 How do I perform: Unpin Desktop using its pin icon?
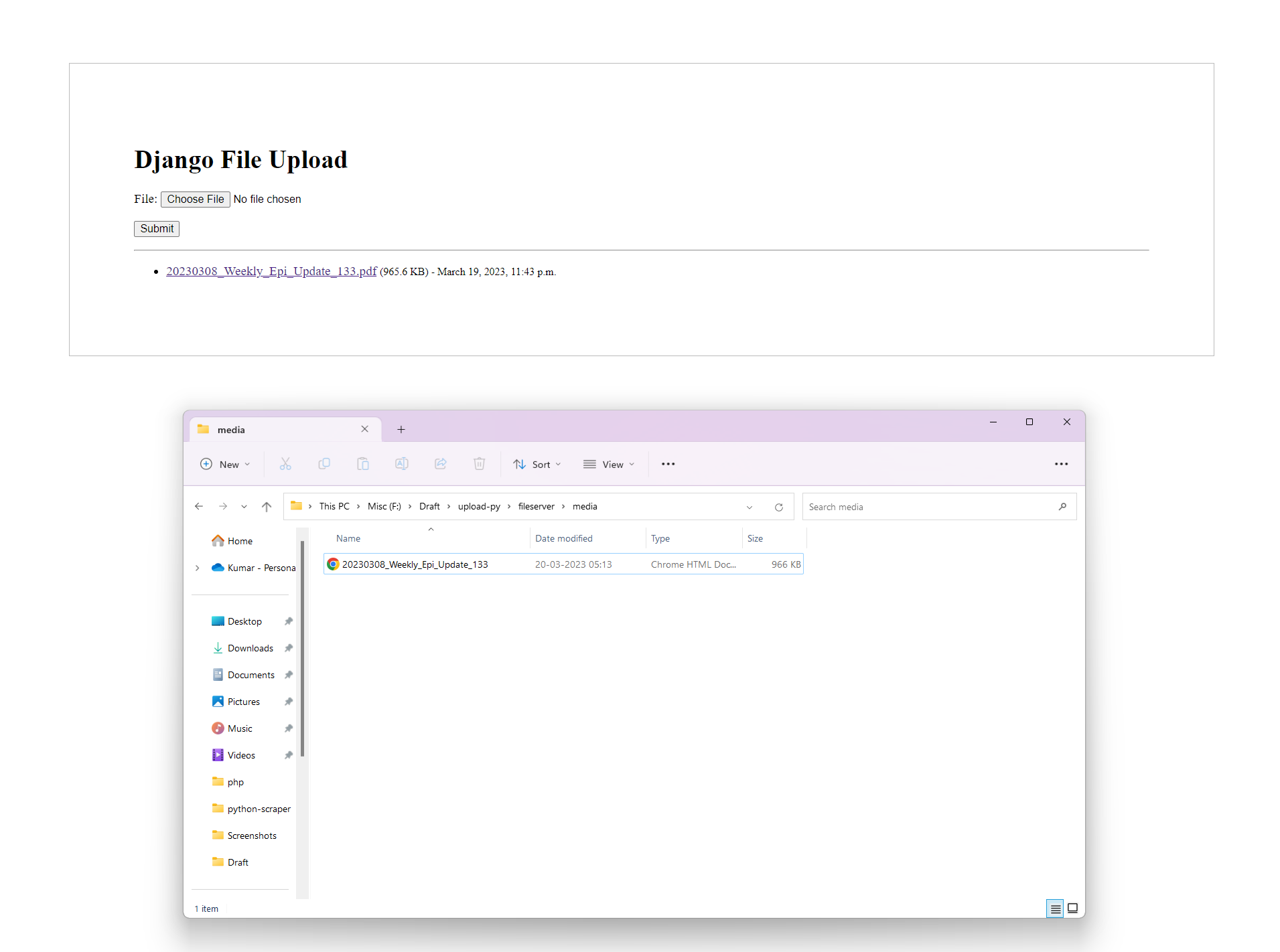point(289,621)
